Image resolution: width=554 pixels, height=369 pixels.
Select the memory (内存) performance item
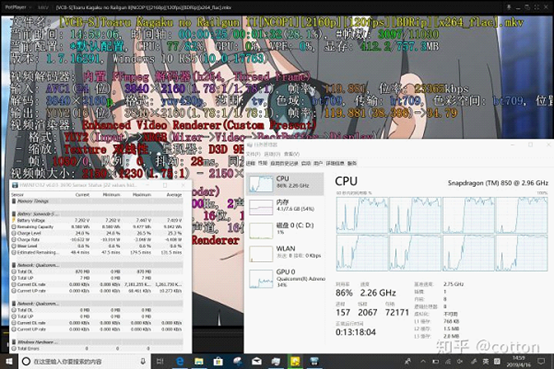click(285, 207)
